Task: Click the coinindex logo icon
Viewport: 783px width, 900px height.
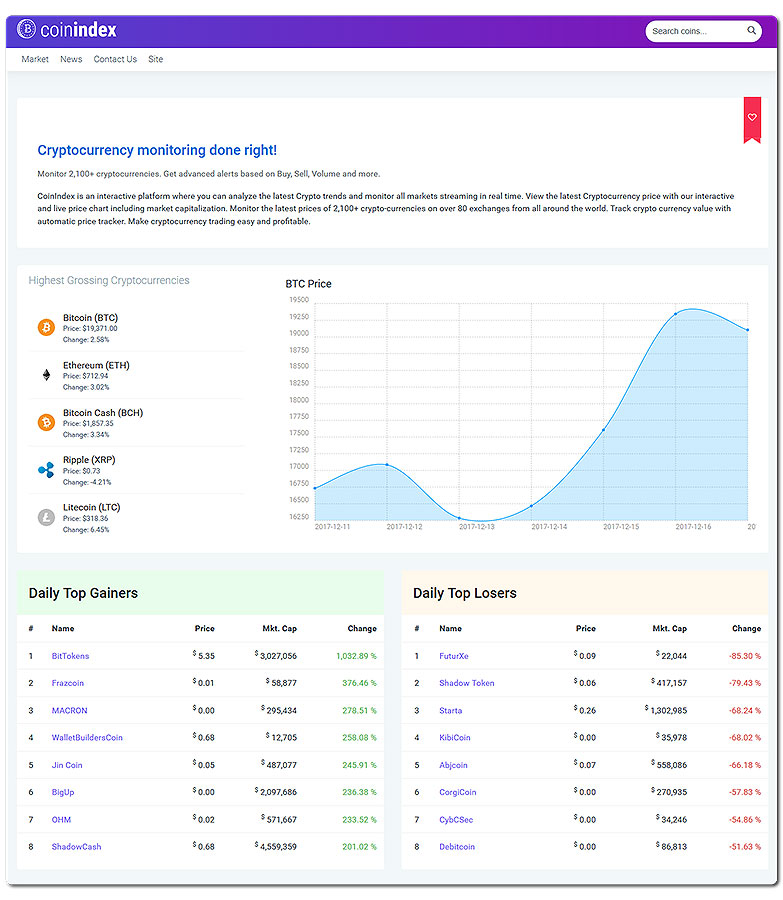Action: click(x=26, y=29)
